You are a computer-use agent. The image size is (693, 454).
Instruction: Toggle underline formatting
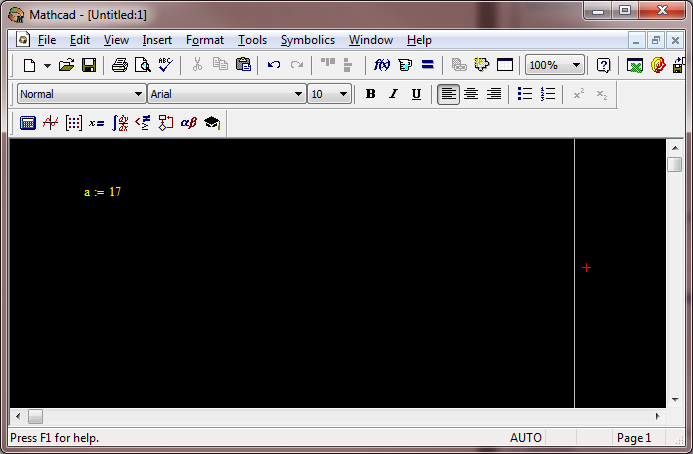click(x=416, y=94)
